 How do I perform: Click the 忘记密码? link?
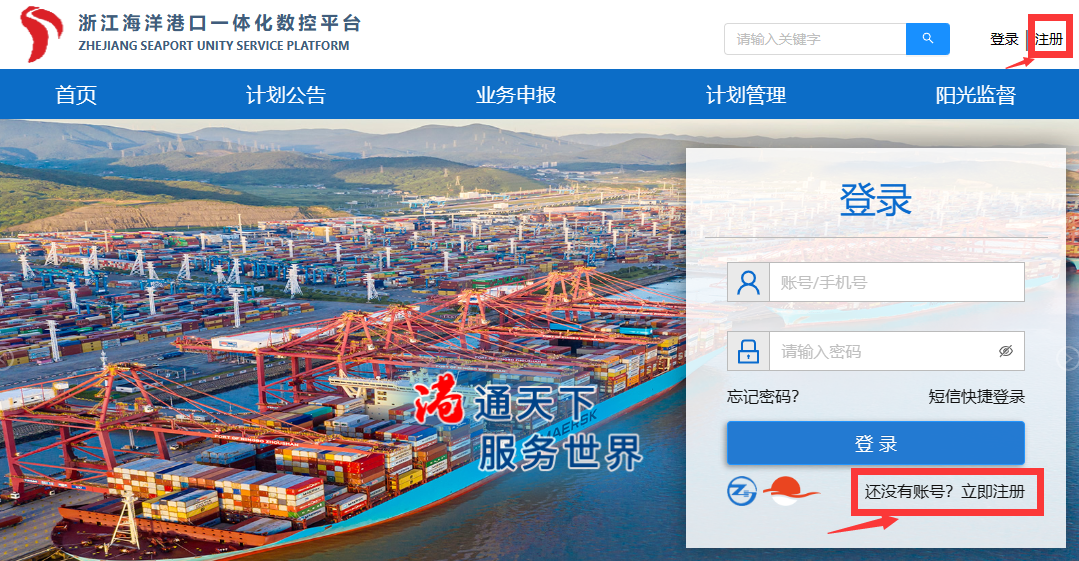point(762,396)
